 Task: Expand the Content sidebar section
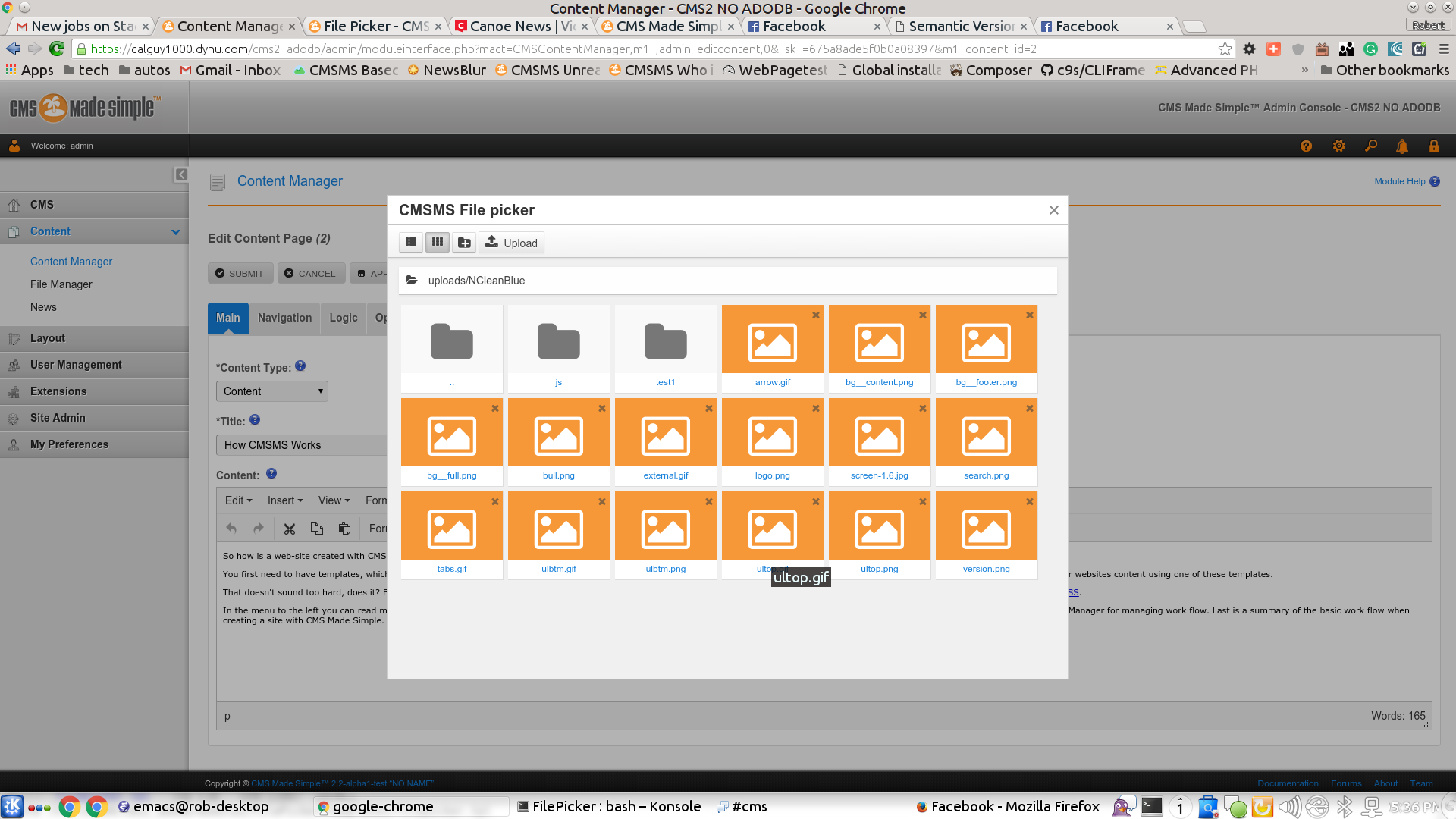pyautogui.click(x=176, y=232)
